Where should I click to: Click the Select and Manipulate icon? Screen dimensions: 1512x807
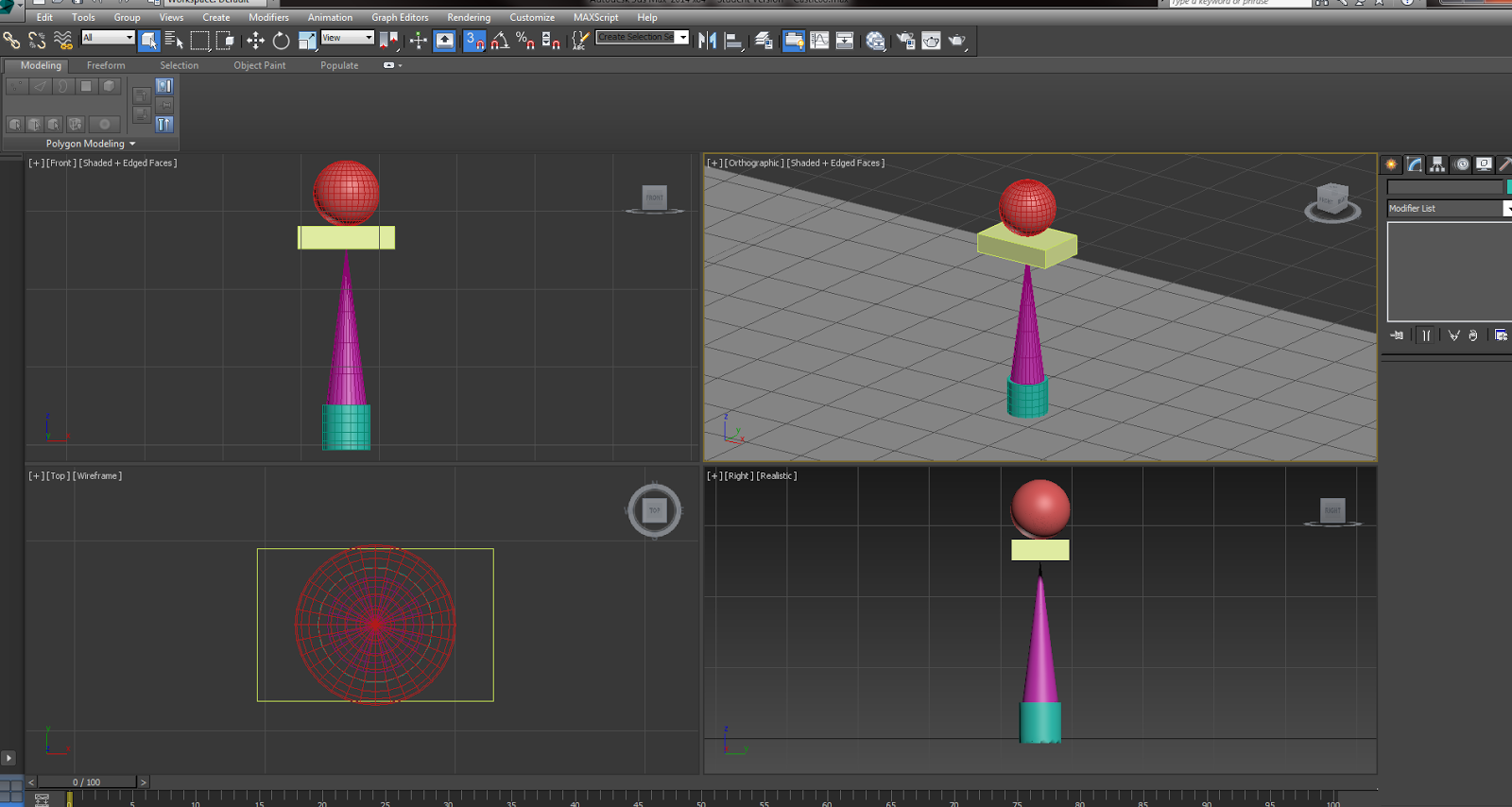click(418, 40)
